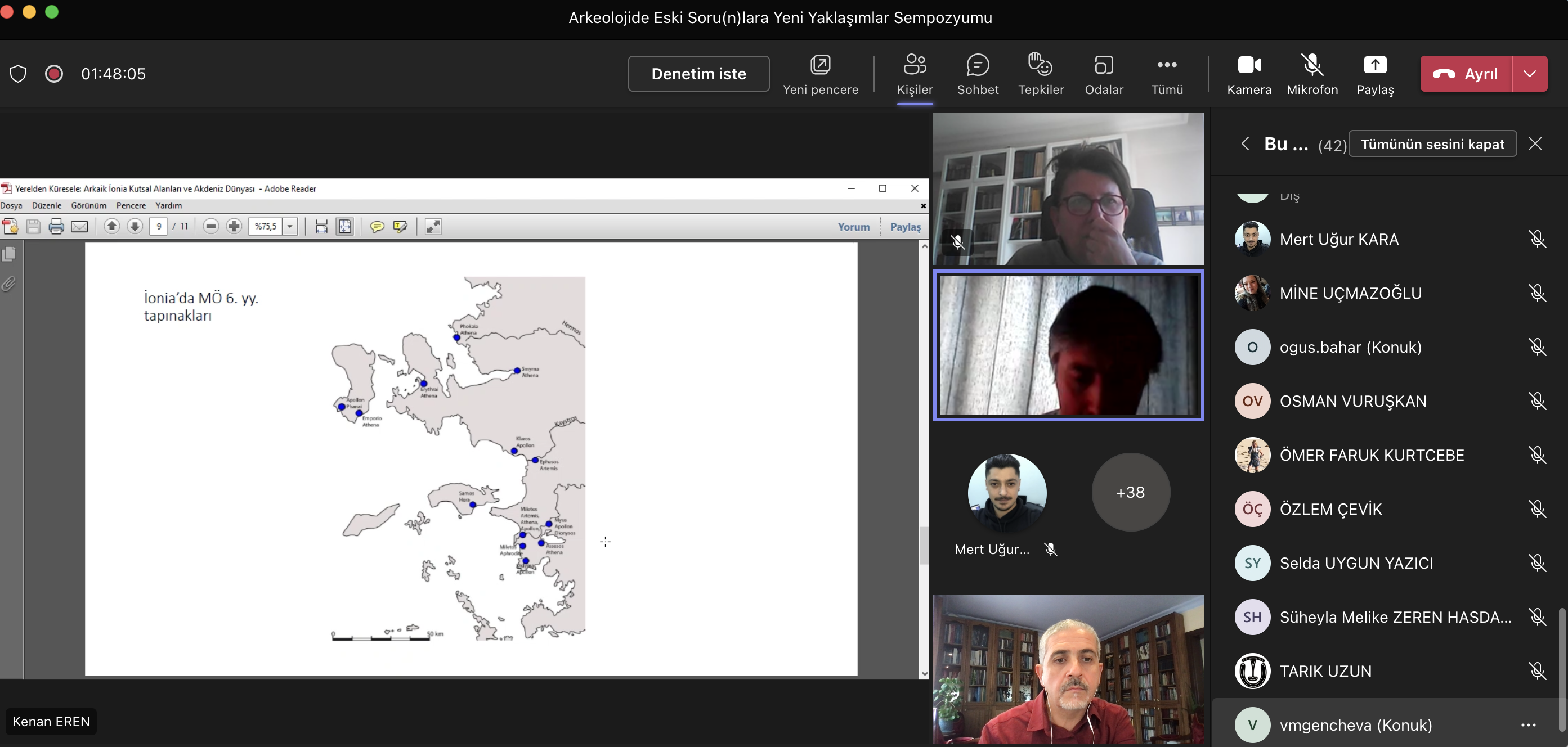Toggle mic for Süheyla Melike ZEREN
This screenshot has width=1568, height=747.
tap(1537, 617)
